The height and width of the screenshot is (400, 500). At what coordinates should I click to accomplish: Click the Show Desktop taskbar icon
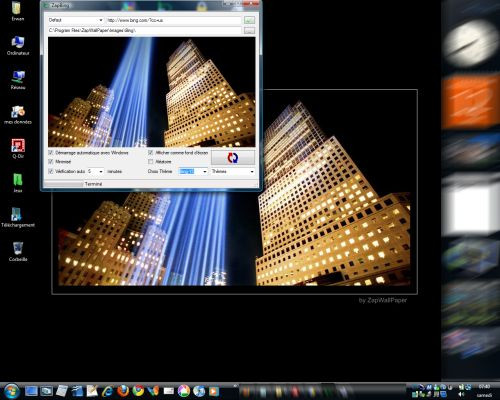click(x=31, y=391)
